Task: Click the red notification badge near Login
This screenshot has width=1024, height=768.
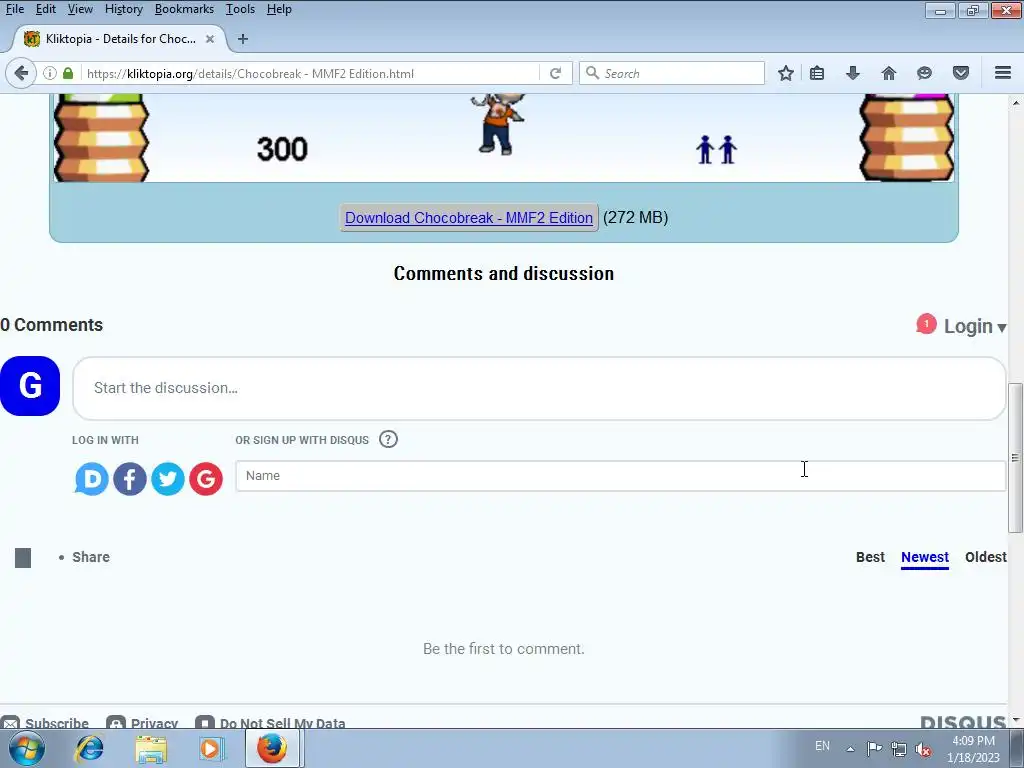Action: tap(926, 324)
